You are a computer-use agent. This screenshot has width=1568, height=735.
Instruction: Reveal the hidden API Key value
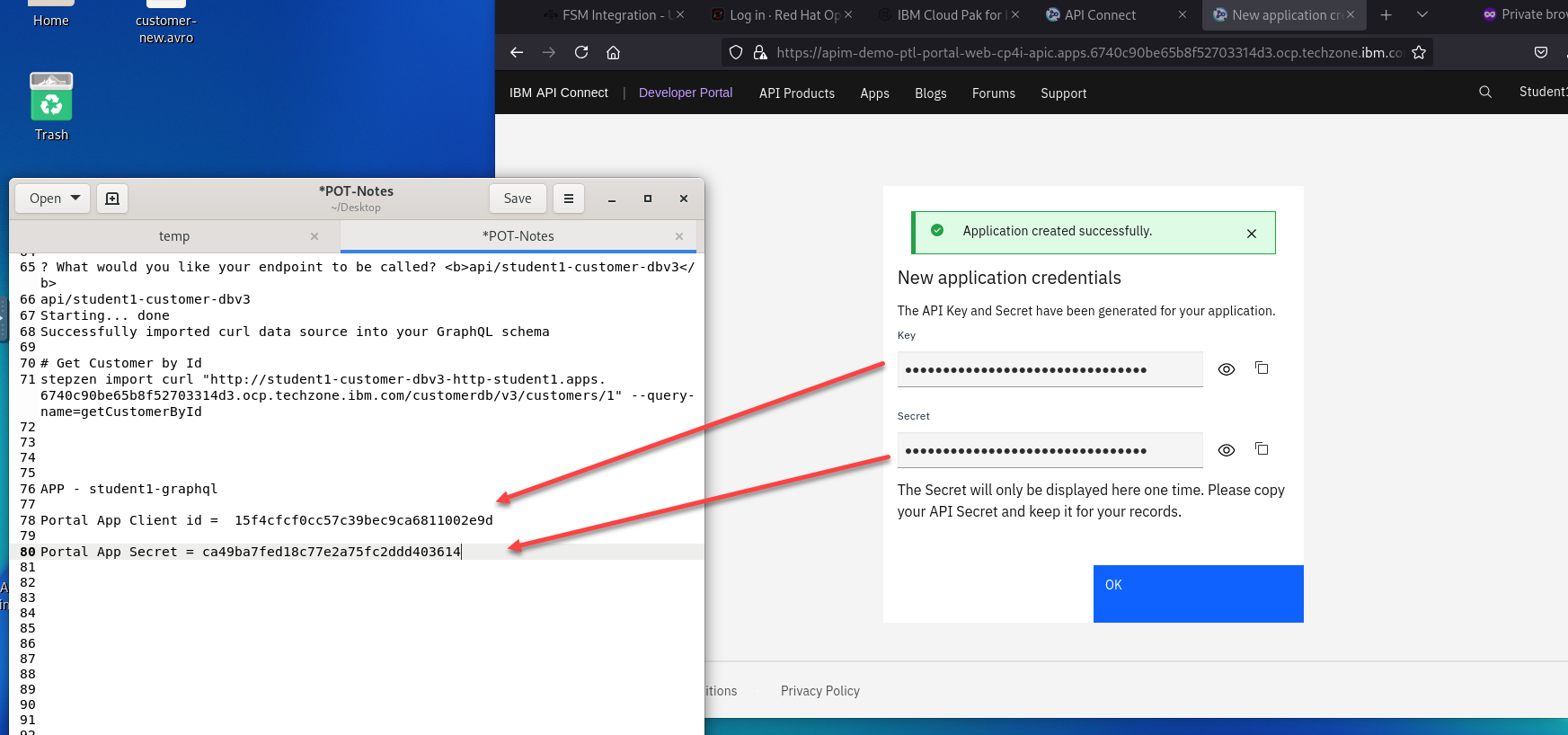click(1227, 369)
